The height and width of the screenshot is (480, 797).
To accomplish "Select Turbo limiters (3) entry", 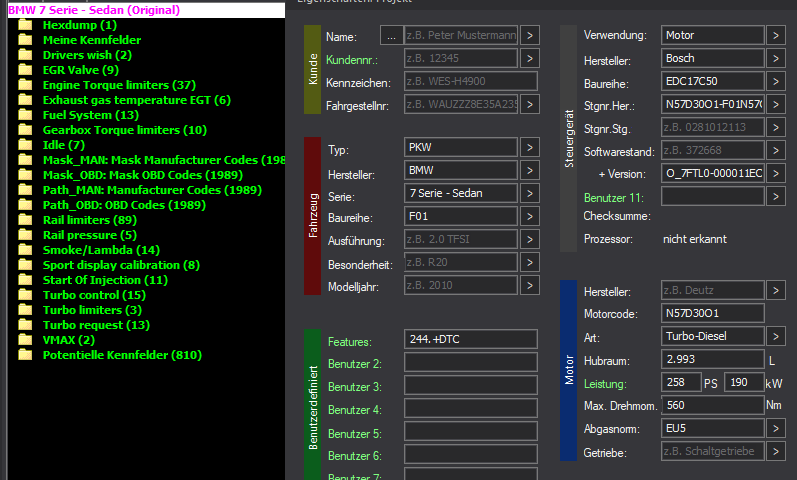I will (93, 310).
